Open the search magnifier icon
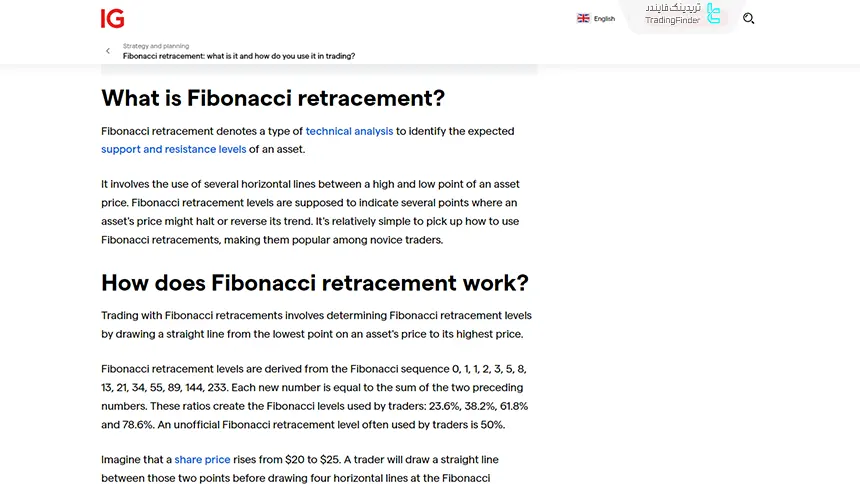 [x=749, y=18]
